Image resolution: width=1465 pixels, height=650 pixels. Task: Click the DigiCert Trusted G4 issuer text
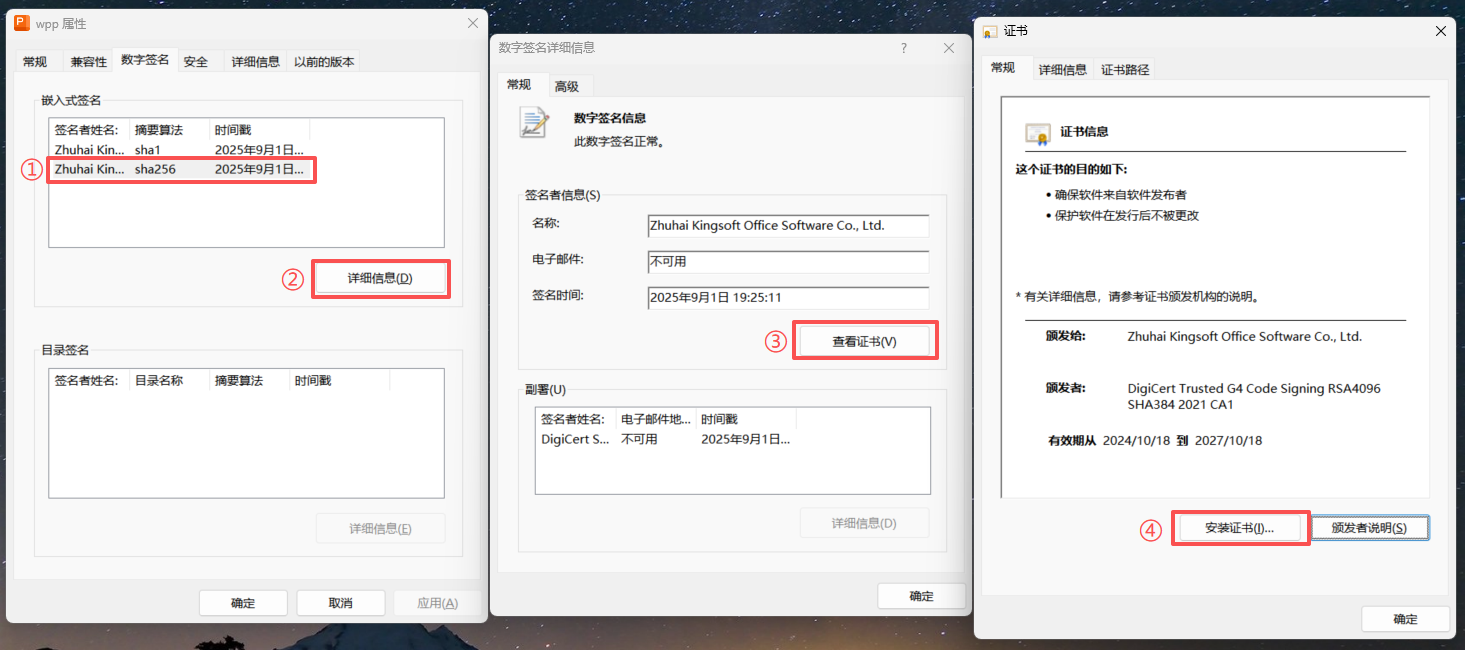click(x=1254, y=397)
